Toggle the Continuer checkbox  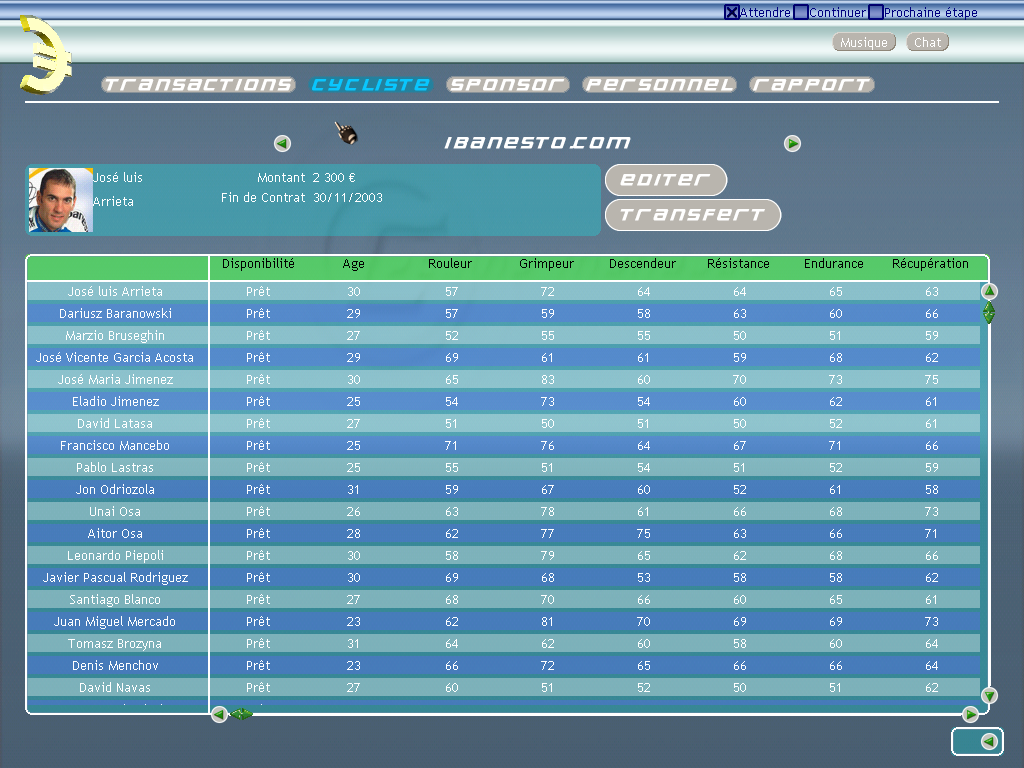[x=801, y=12]
